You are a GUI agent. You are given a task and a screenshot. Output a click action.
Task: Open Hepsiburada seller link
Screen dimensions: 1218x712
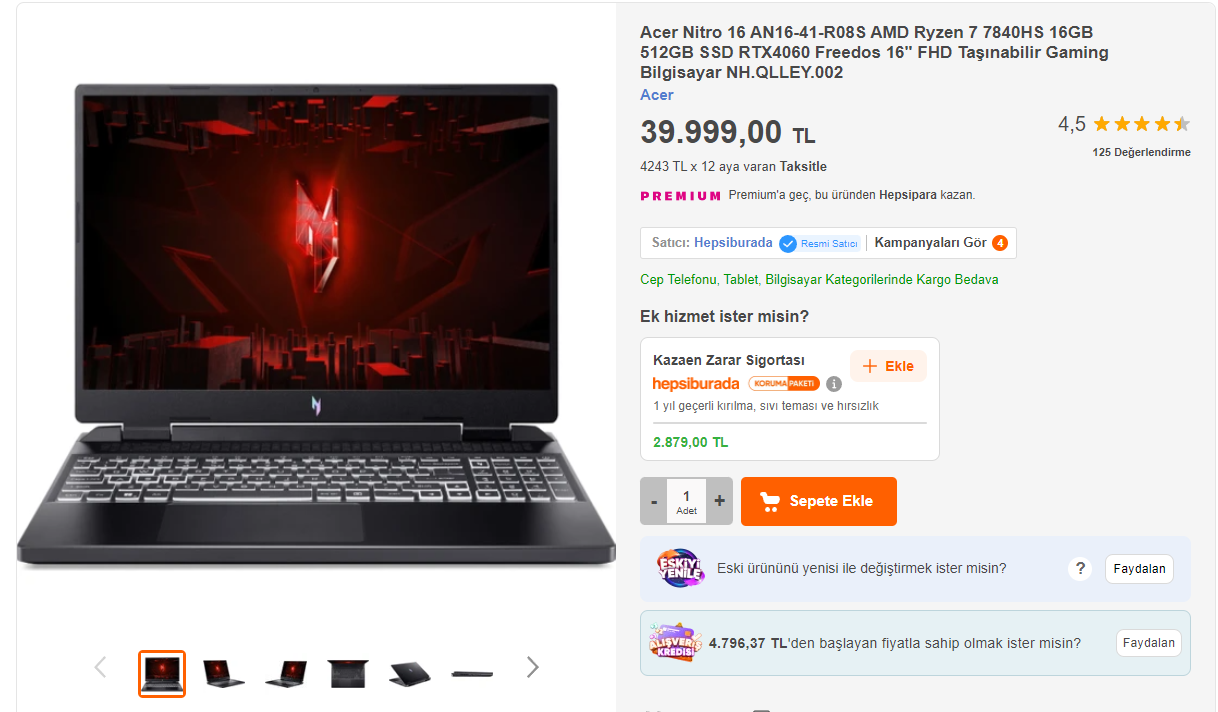point(733,243)
